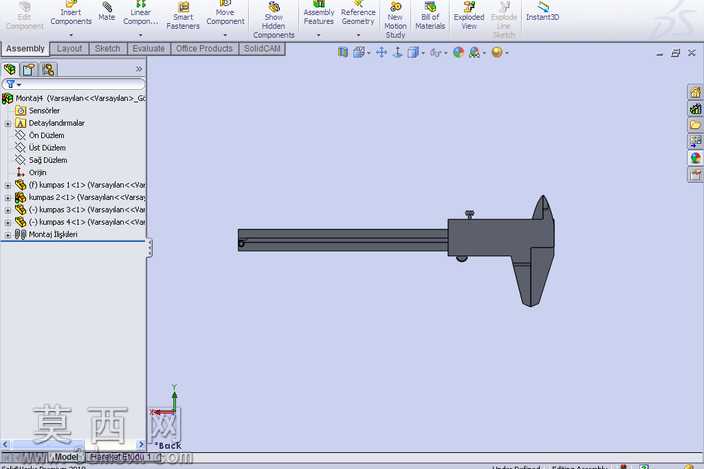Viewport: 704px width, 469px height.
Task: Open SolidWorks Resources house tab
Action: click(x=695, y=92)
